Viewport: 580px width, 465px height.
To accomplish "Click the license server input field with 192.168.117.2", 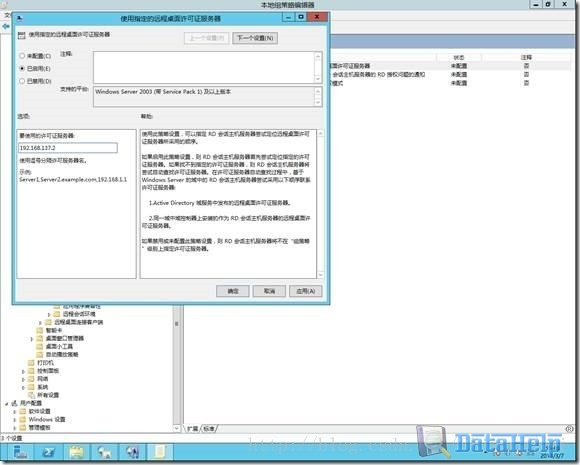I will (68, 148).
